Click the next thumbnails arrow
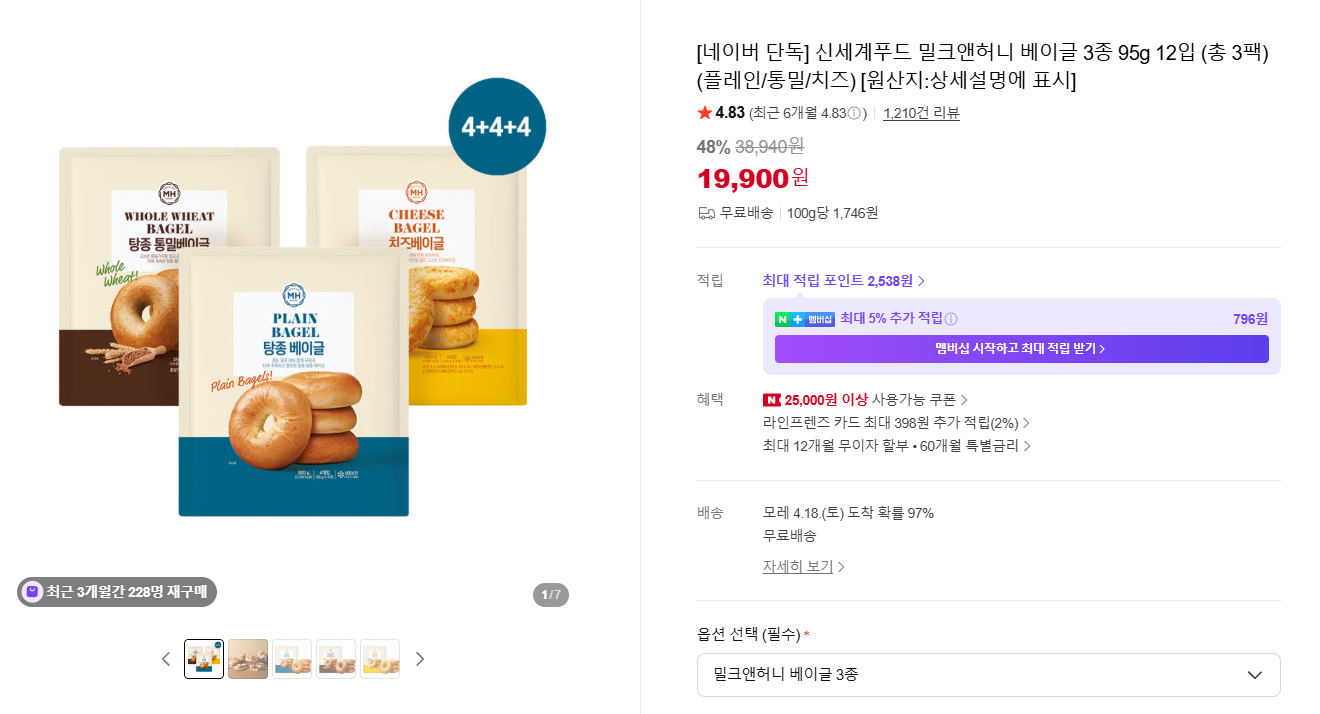The width and height of the screenshot is (1320, 714). click(x=420, y=659)
